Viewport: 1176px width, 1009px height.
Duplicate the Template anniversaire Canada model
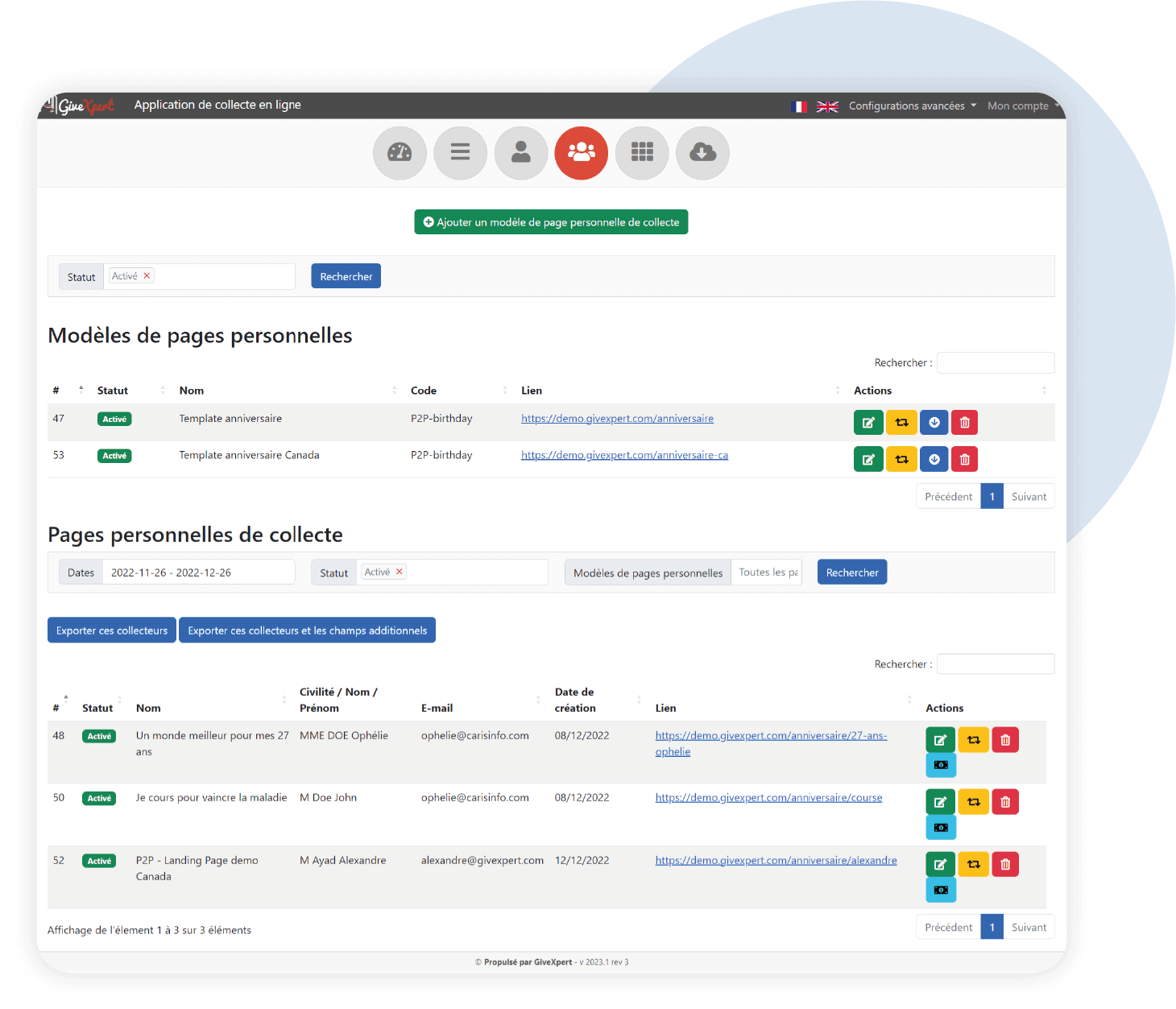coord(901,459)
